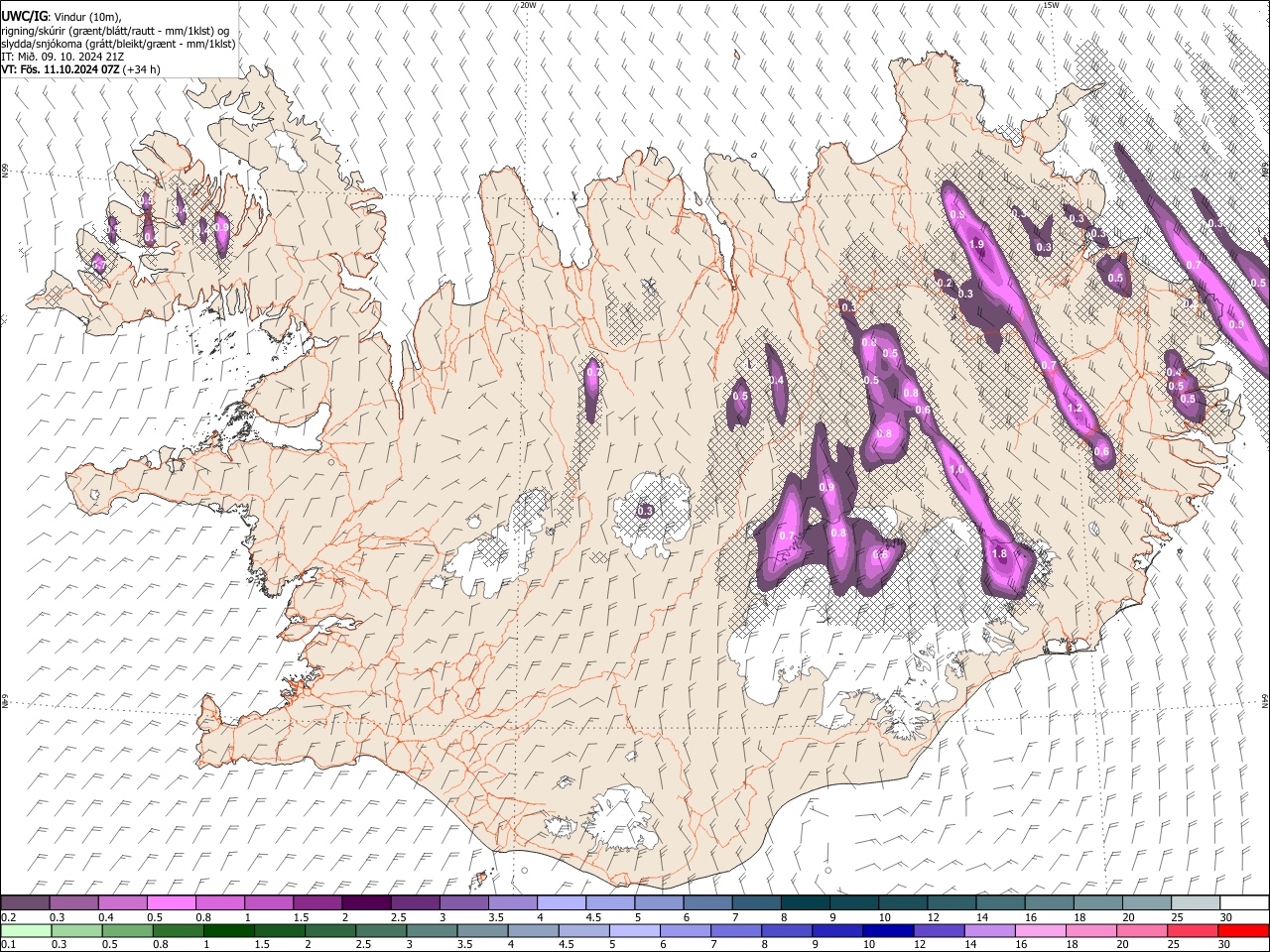Click the '15W' longitude label
Viewport: 1270px width, 952px height.
pos(1051,5)
